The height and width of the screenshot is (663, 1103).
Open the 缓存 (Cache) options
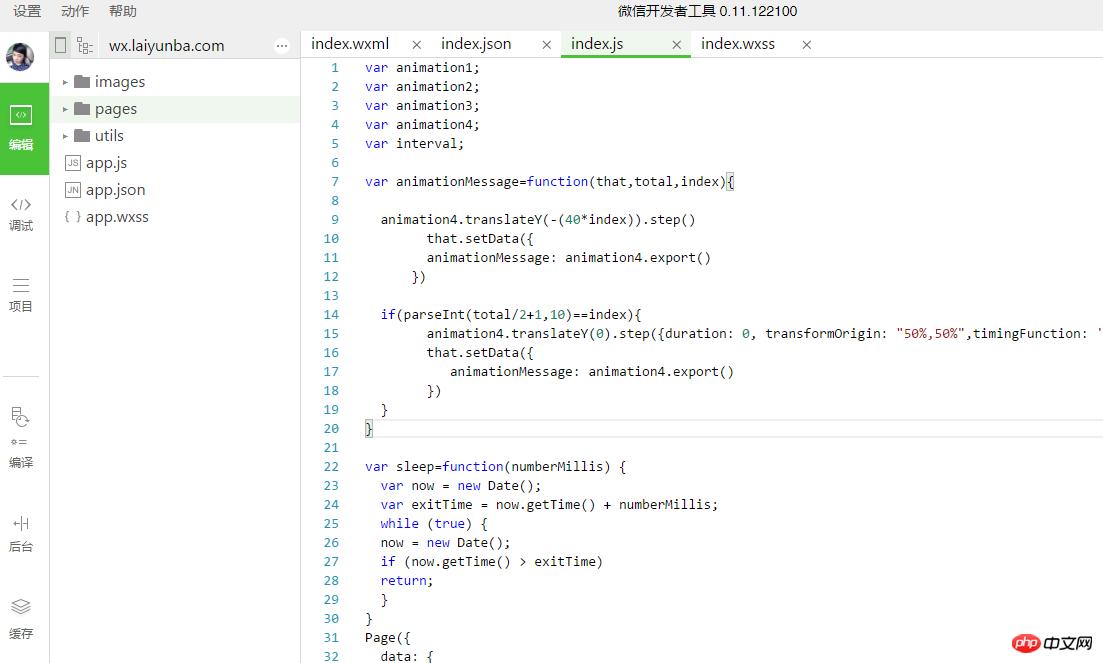(21, 618)
